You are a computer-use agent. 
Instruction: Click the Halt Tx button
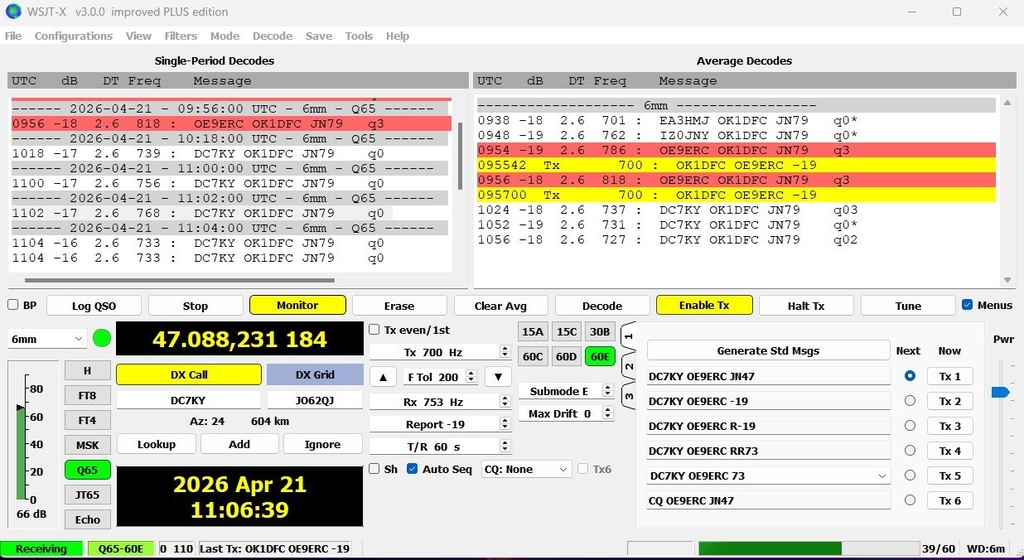[806, 305]
